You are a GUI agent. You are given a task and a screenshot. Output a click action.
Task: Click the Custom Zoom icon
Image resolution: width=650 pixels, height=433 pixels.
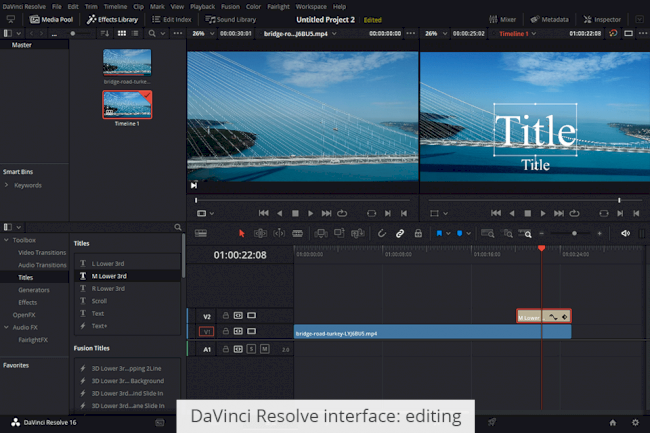coord(525,234)
